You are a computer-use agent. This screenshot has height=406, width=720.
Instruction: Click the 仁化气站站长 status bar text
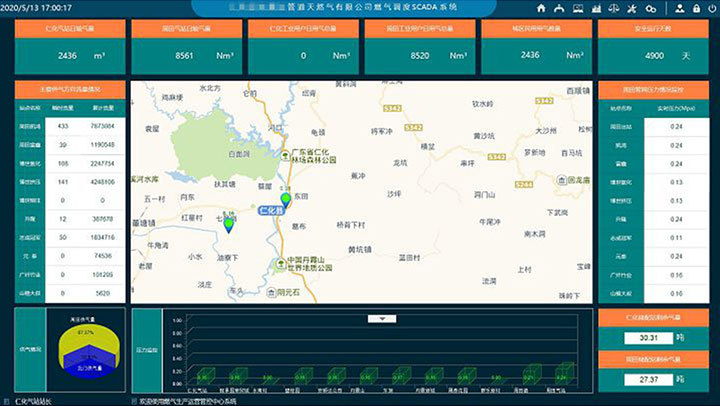[33, 401]
